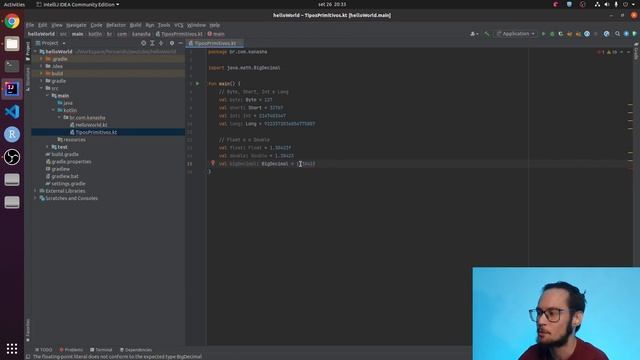This screenshot has width=640, height=360.
Task: Open the File menu
Action: 30,25
